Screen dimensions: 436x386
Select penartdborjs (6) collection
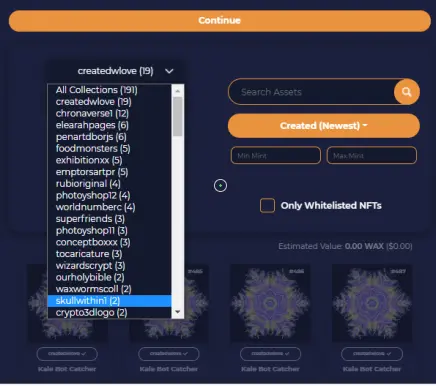(x=109, y=137)
